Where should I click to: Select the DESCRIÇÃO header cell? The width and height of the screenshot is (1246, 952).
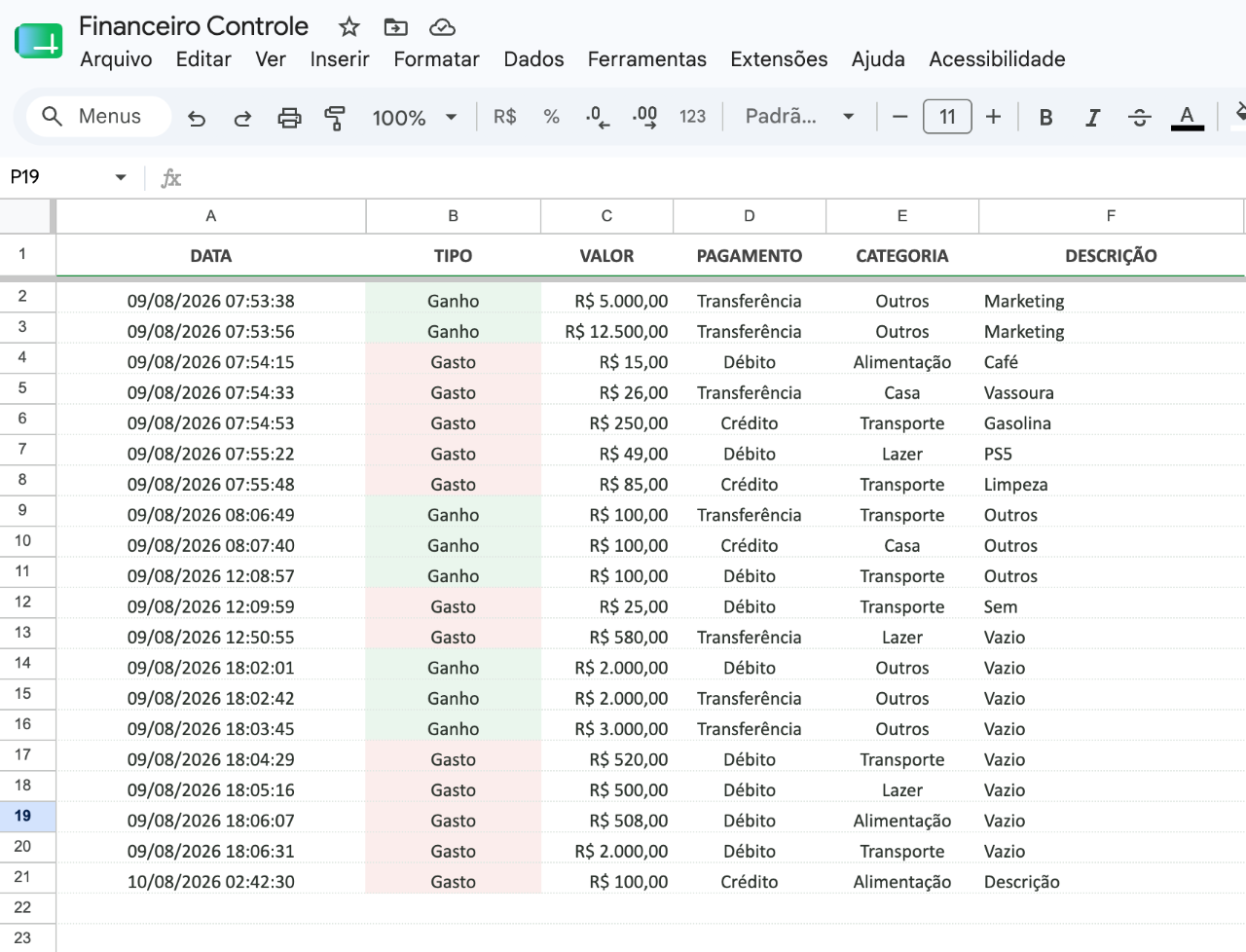pyautogui.click(x=1111, y=256)
